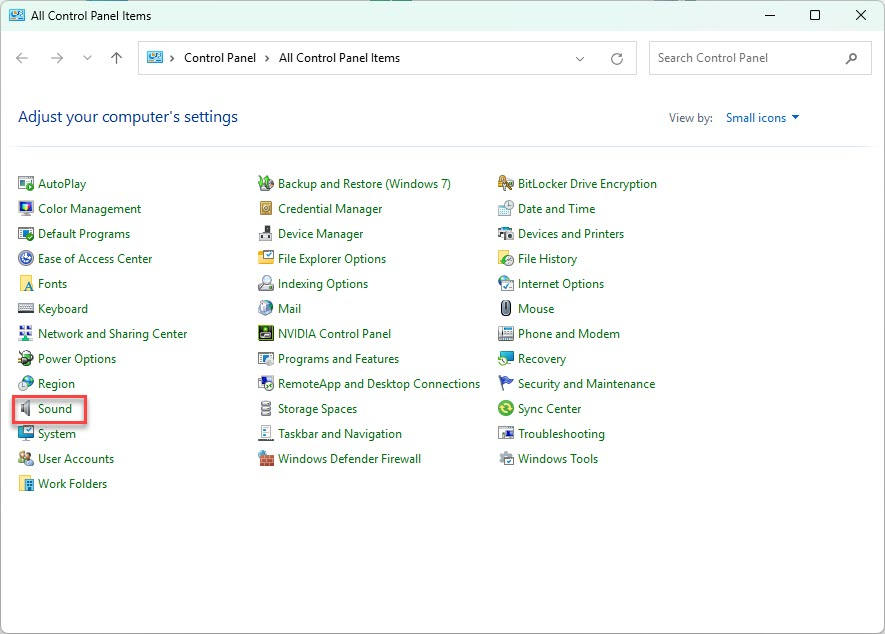Open the View by Small icons dropdown
Viewport: 885px width, 634px height.
[762, 118]
